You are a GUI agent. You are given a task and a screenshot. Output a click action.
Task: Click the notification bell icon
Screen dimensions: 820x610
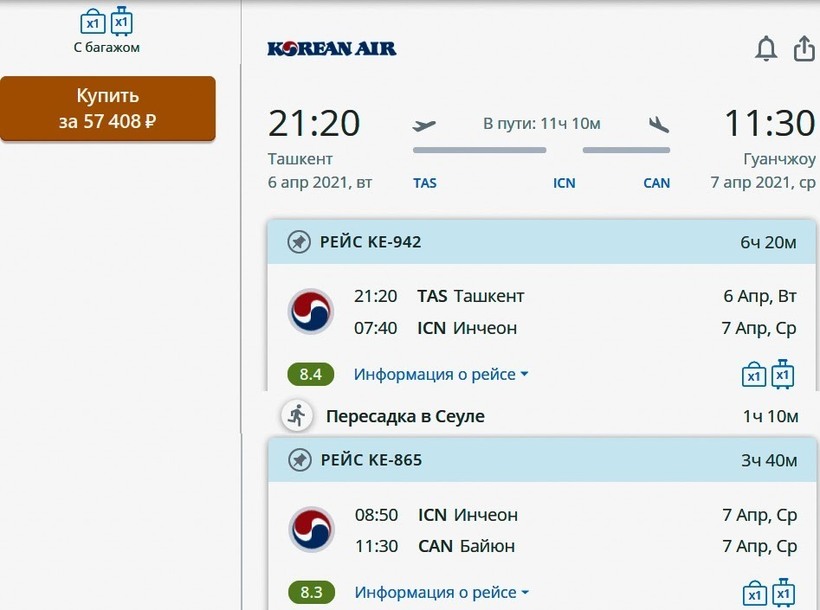(766, 49)
